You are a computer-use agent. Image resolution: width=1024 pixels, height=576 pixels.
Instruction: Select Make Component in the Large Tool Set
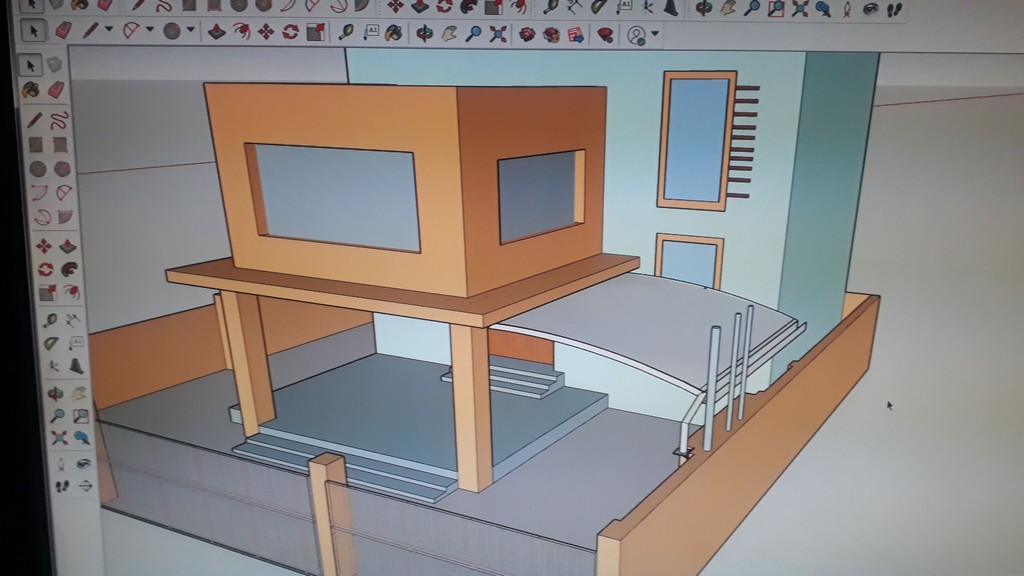55,65
